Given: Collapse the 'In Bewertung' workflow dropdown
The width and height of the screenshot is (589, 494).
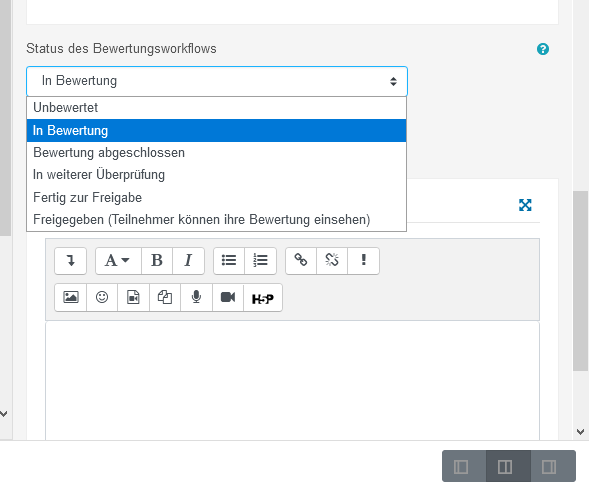Looking at the screenshot, I should [x=217, y=81].
